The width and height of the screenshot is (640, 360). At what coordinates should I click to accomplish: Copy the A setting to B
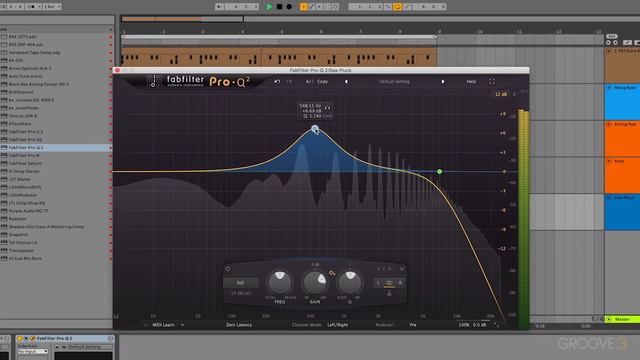[x=322, y=82]
